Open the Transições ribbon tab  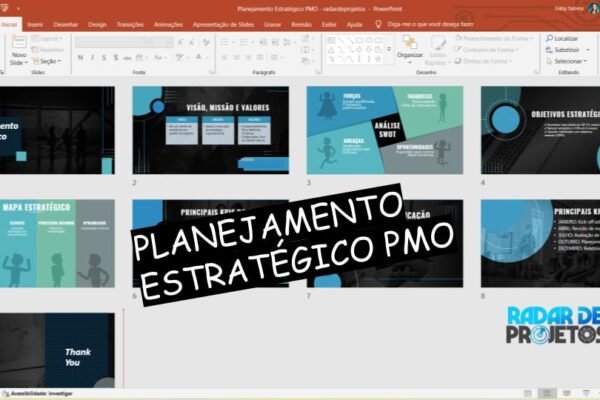pyautogui.click(x=130, y=23)
